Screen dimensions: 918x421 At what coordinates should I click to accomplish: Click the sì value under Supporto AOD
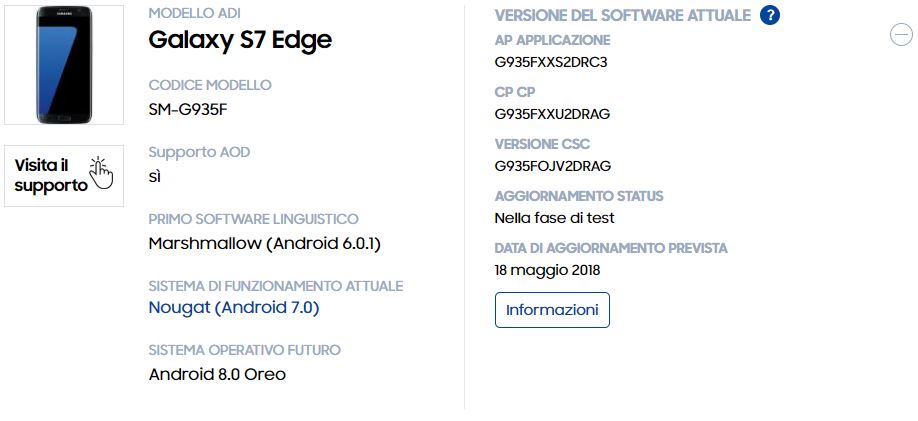click(155, 176)
